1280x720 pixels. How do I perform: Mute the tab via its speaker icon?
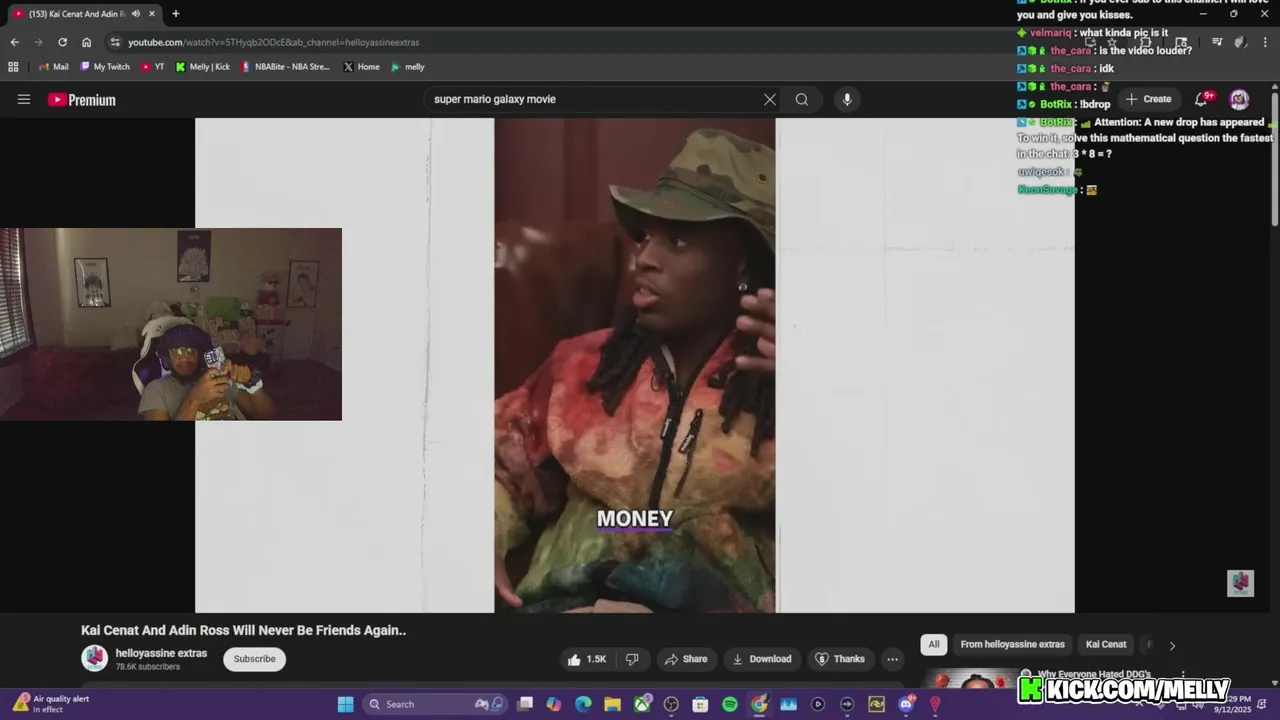tap(136, 14)
